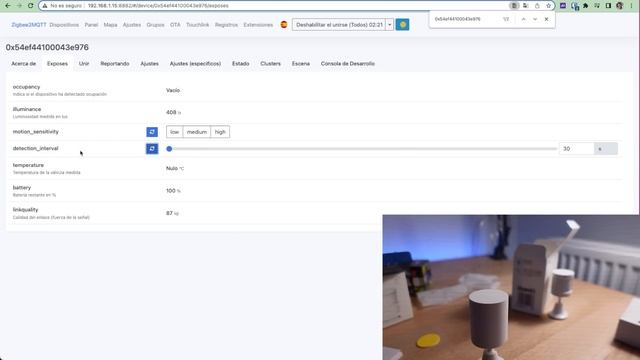Go to Dispositivos in the navbar
Viewport: 640px width, 360px height.
pos(64,24)
